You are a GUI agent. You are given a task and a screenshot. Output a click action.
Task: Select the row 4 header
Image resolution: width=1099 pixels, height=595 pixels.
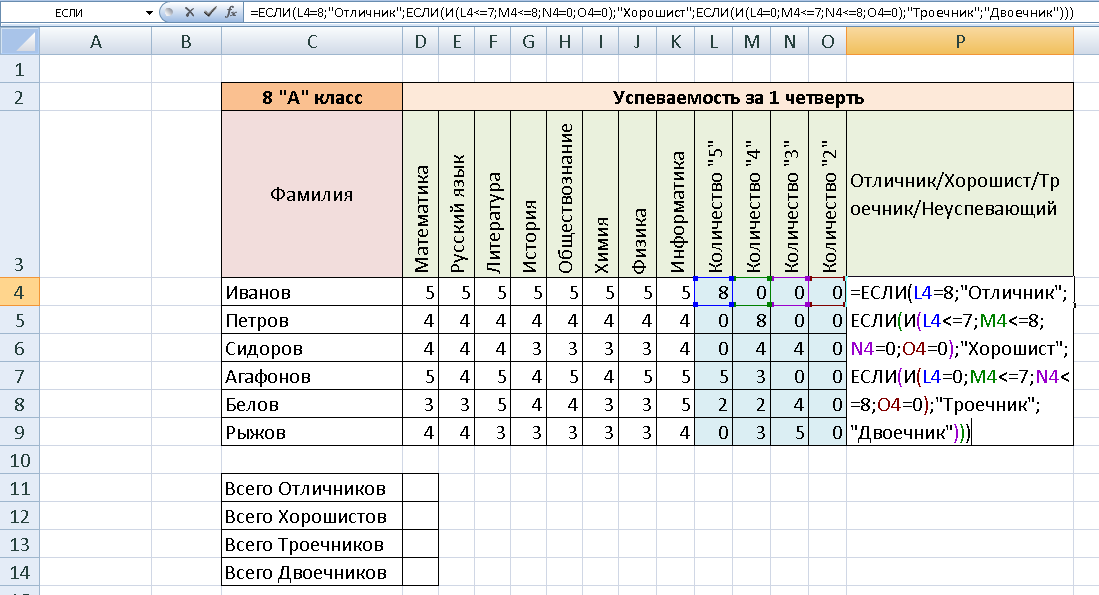point(20,292)
